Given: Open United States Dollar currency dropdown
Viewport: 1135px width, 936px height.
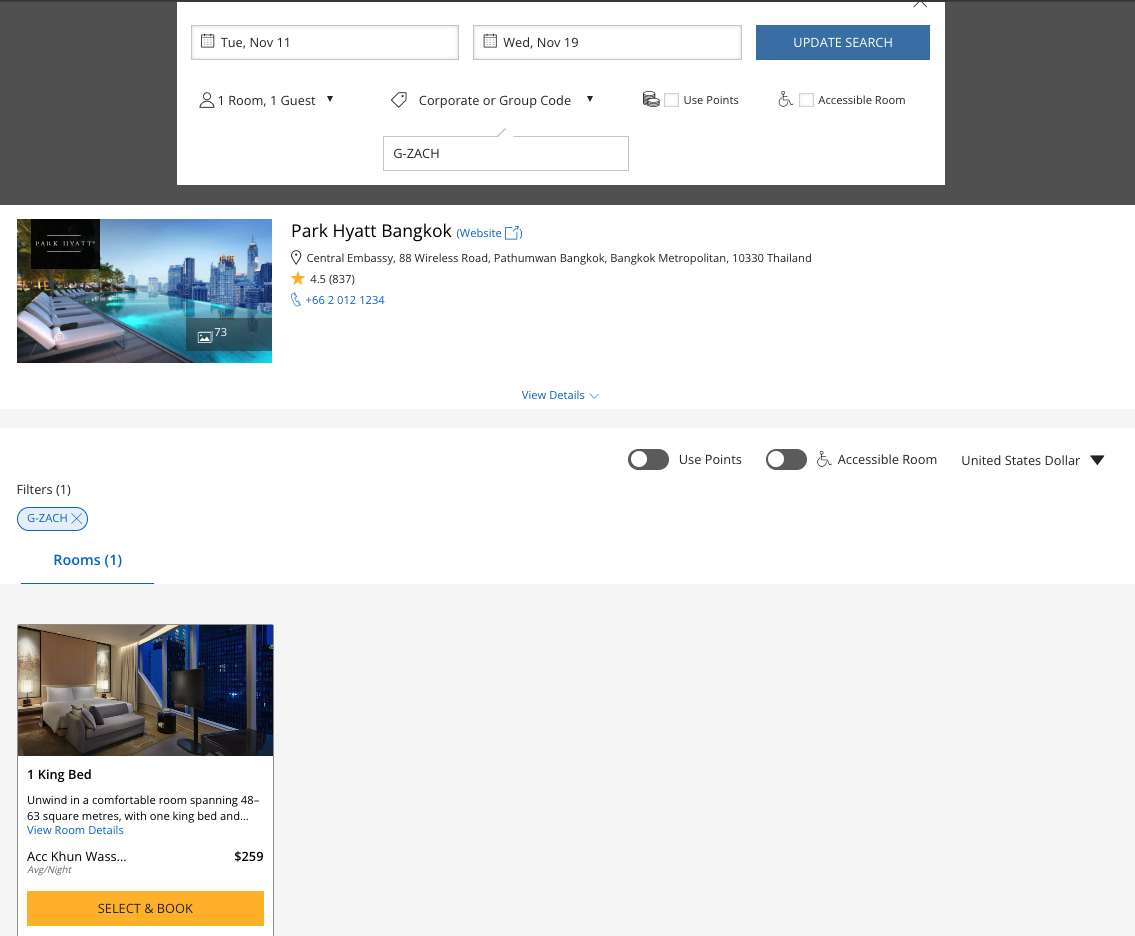Looking at the screenshot, I should click(1033, 460).
